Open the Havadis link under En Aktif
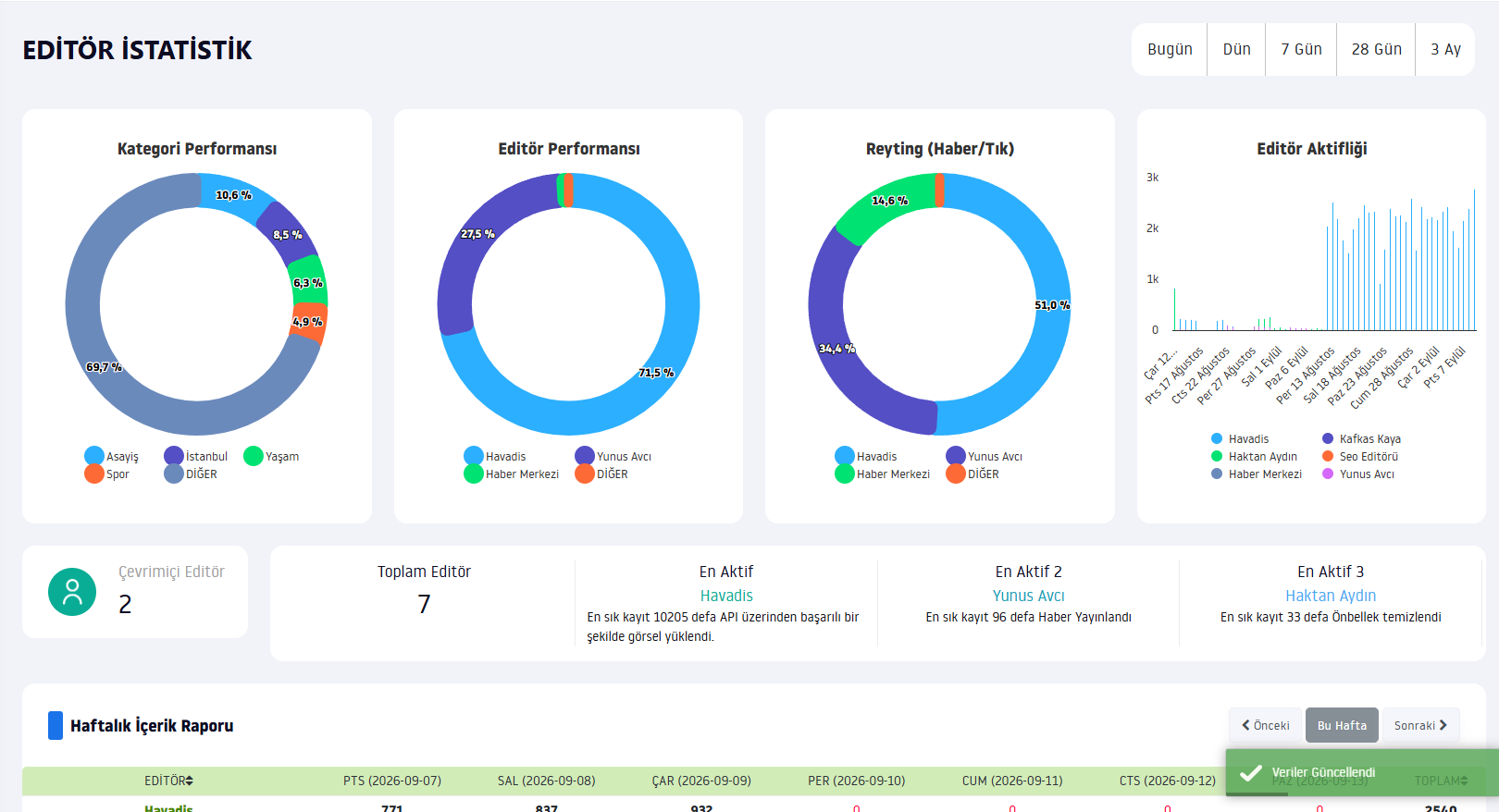The width and height of the screenshot is (1499, 812). click(x=726, y=596)
